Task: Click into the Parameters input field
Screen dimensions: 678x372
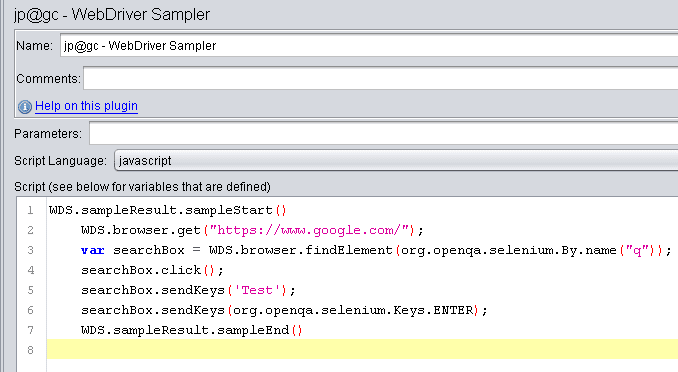Action: (x=384, y=133)
